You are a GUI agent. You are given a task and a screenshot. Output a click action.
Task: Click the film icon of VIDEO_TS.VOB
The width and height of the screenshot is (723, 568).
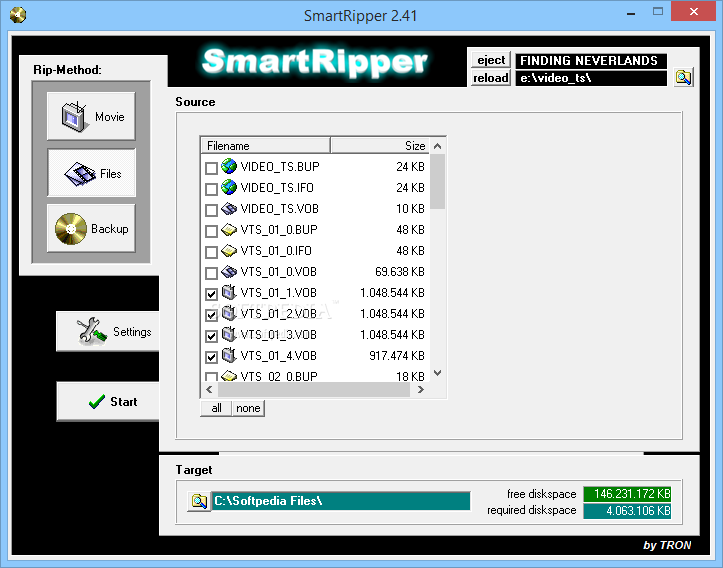pyautogui.click(x=229, y=208)
